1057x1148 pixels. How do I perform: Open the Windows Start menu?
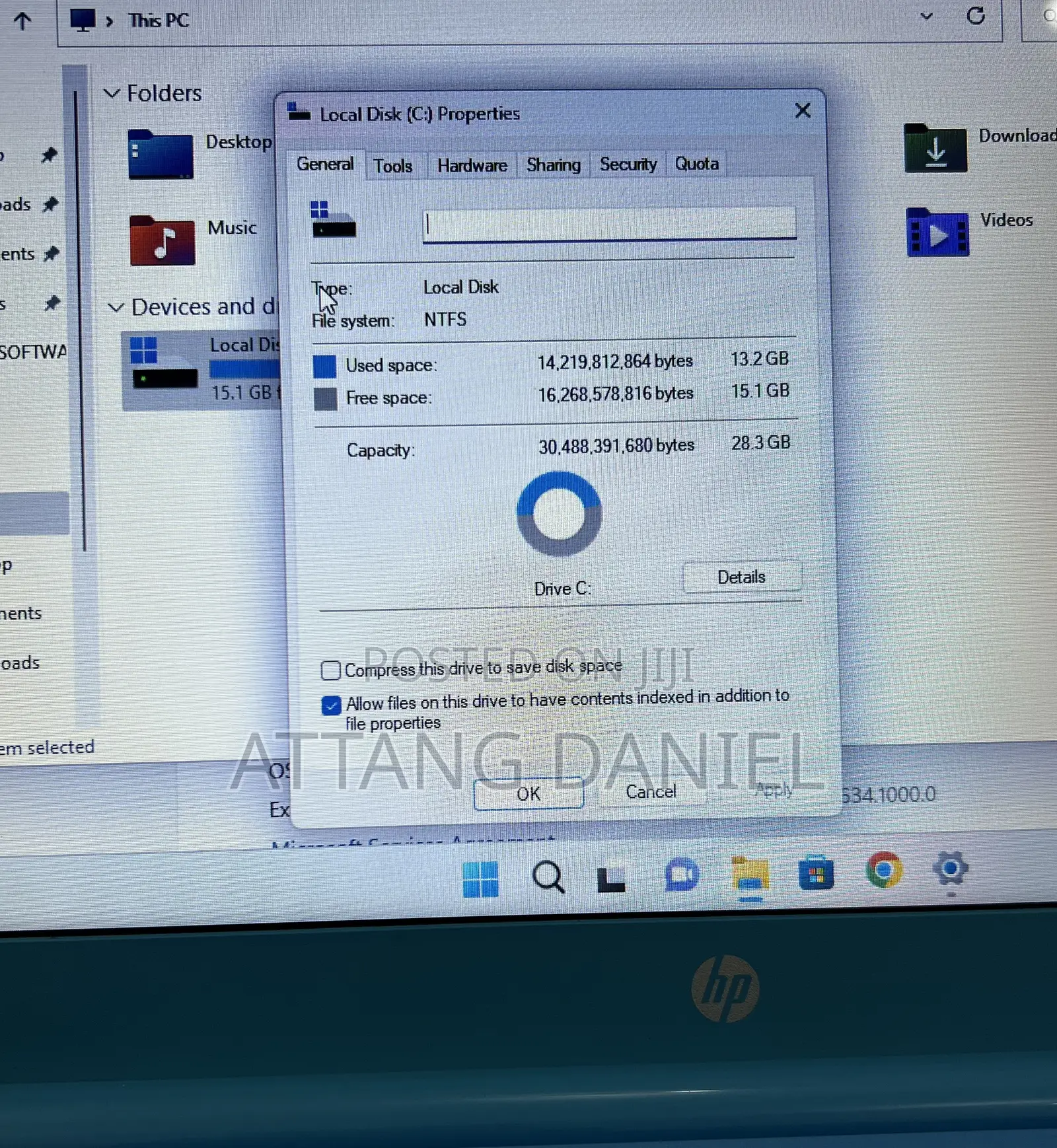tap(481, 879)
